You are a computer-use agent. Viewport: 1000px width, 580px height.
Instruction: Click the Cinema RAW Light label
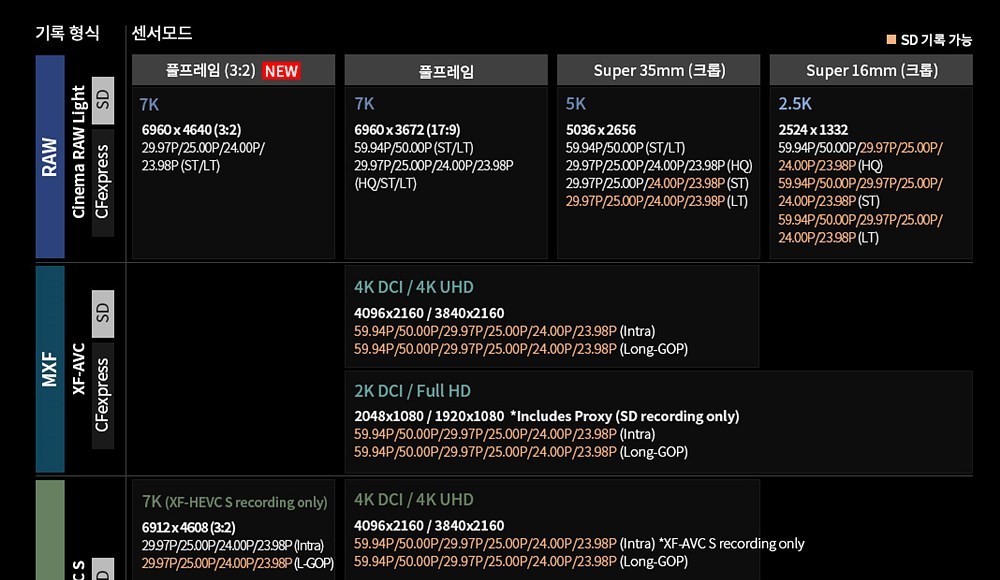point(79,152)
